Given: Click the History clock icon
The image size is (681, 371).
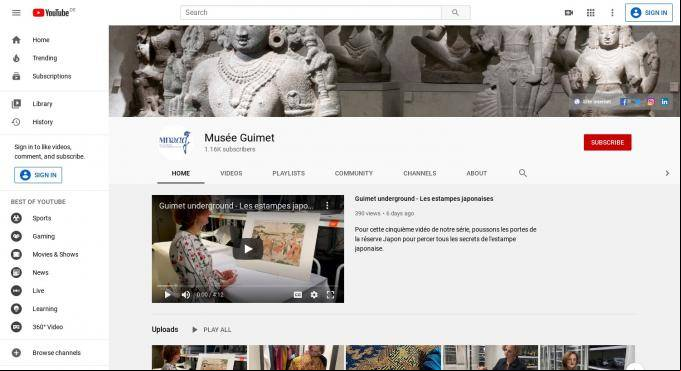Looking at the screenshot, I should click(17, 122).
